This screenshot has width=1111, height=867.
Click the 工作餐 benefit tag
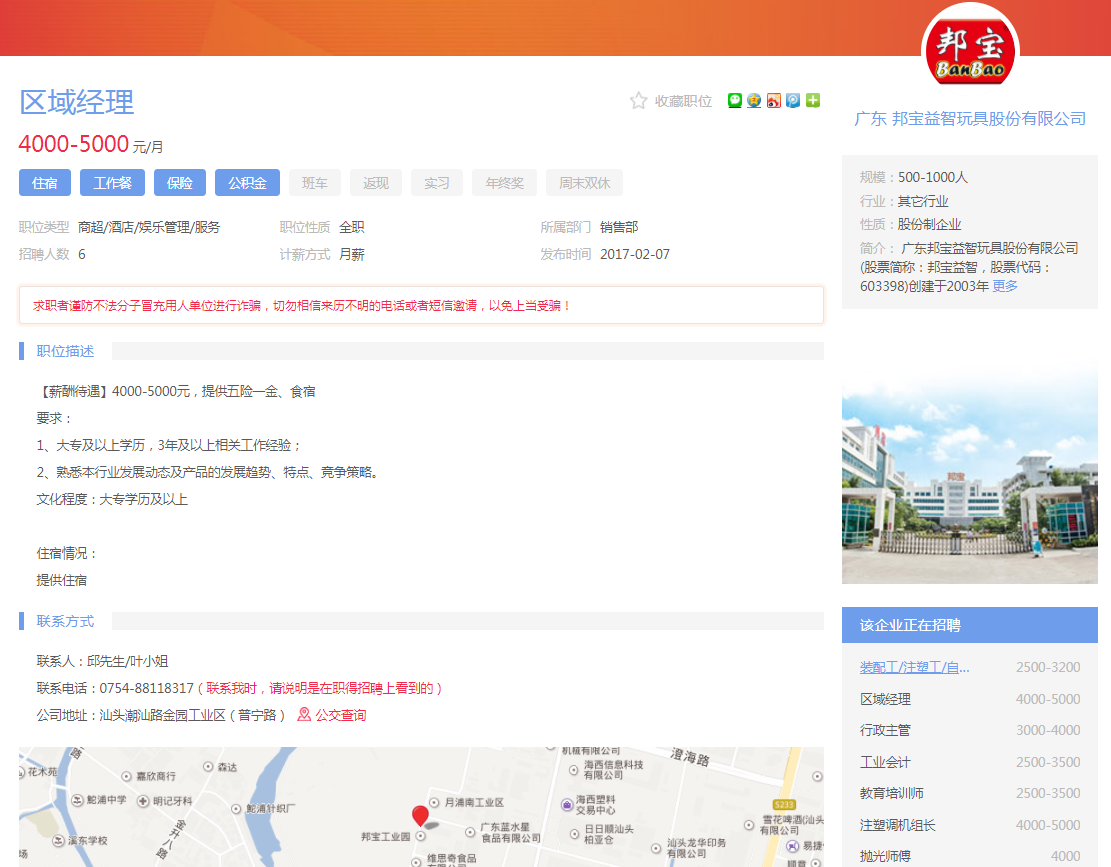112,183
